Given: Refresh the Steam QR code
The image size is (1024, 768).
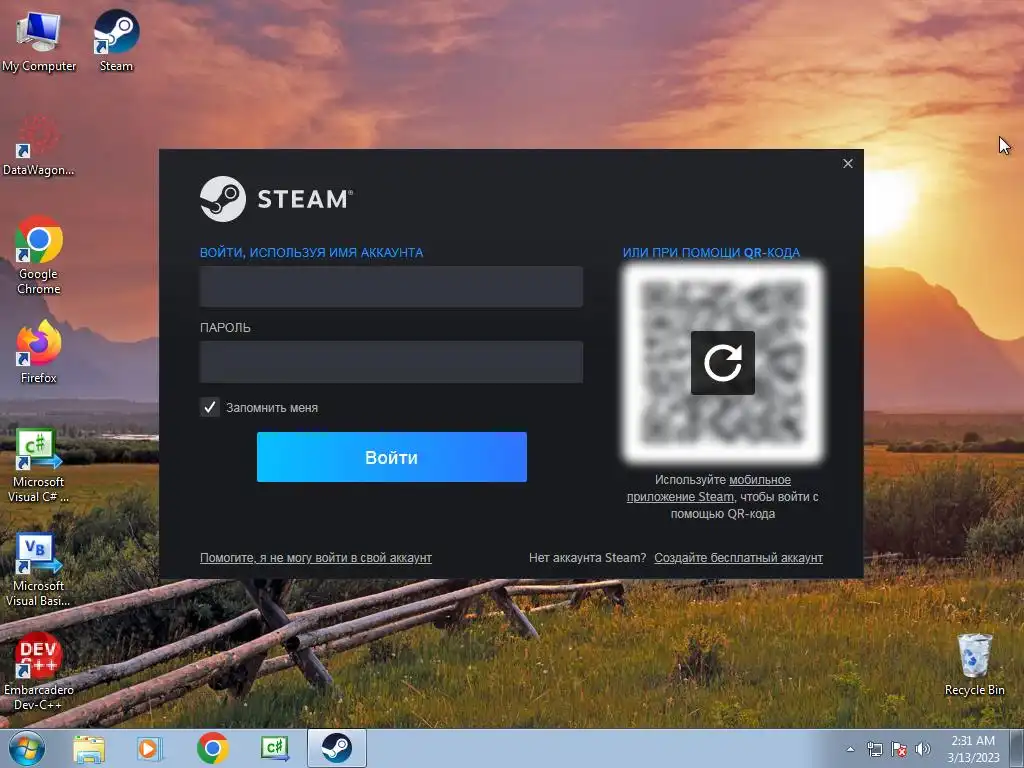Looking at the screenshot, I should pyautogui.click(x=722, y=362).
